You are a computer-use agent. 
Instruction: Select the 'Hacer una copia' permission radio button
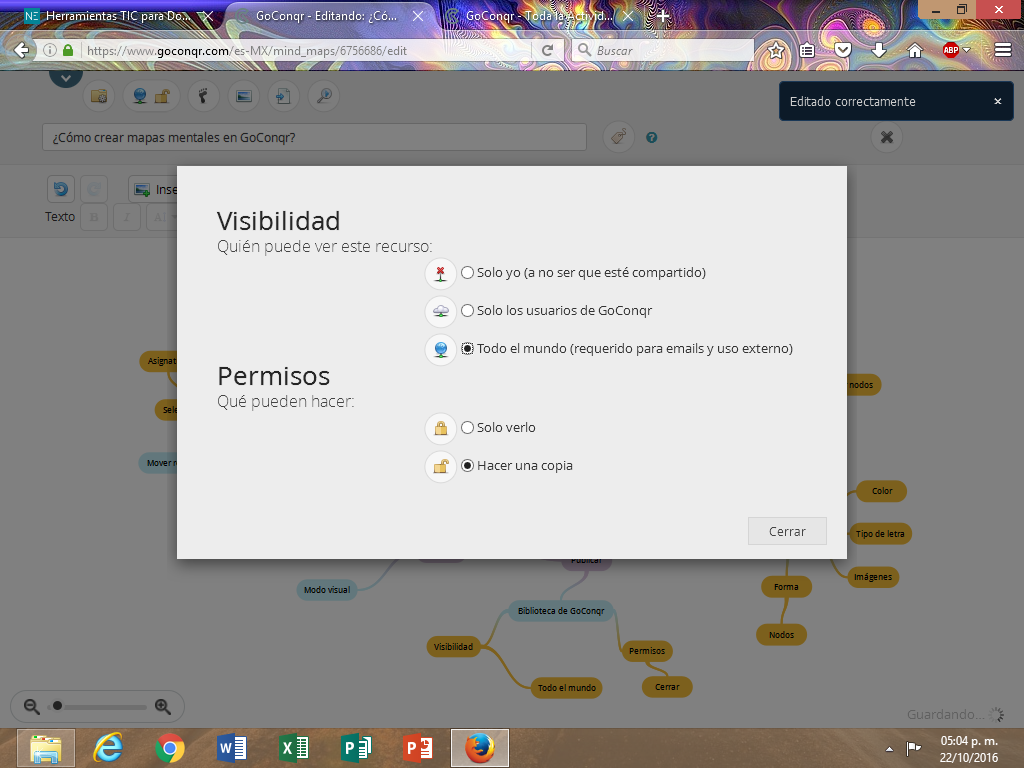pyautogui.click(x=467, y=466)
